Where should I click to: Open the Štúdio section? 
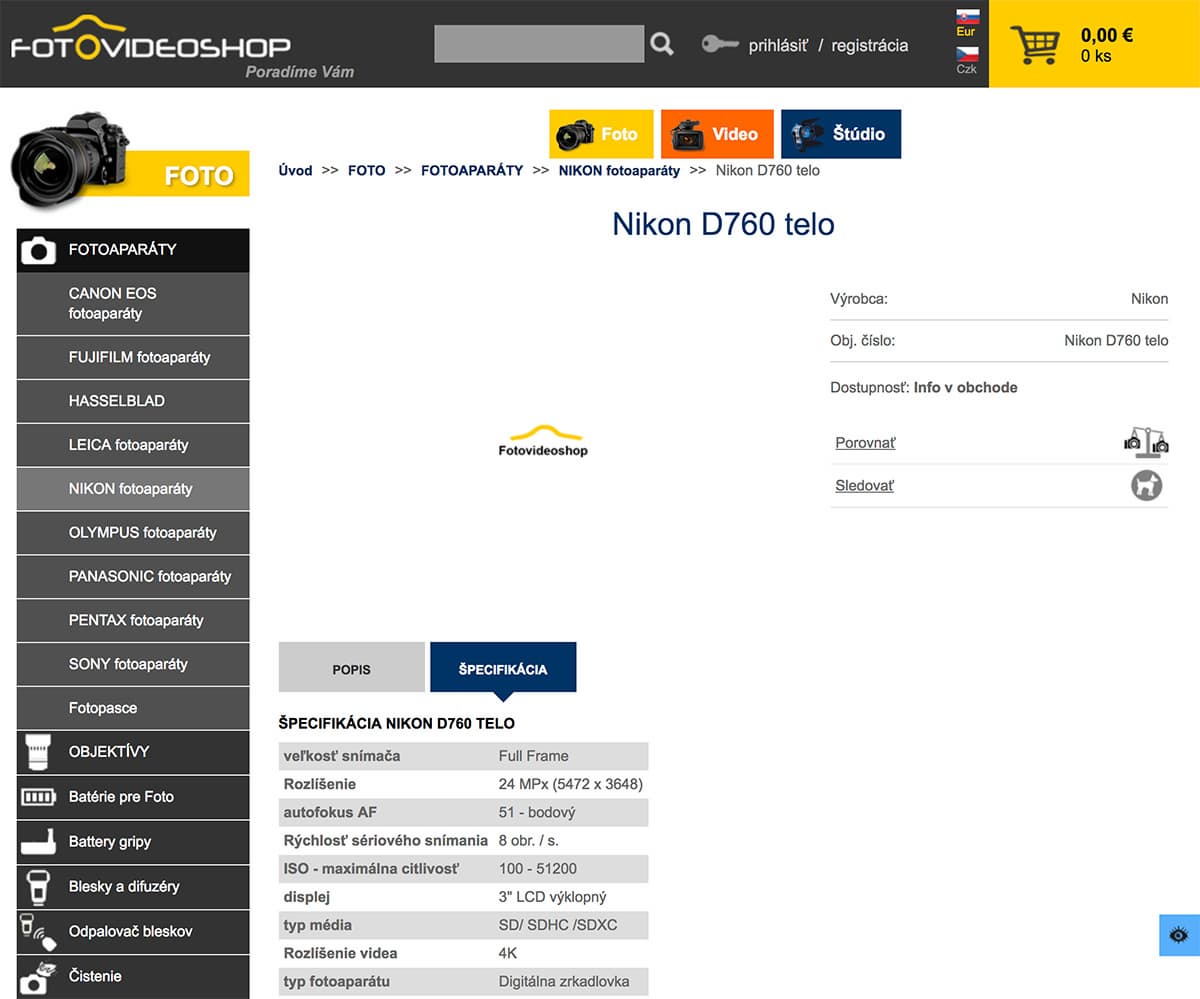(x=841, y=133)
